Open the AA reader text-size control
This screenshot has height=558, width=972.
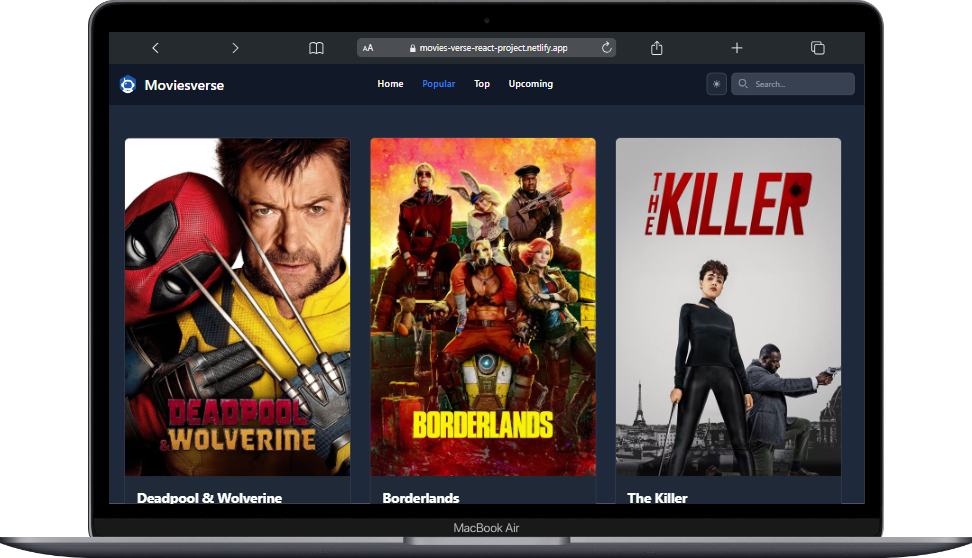pyautogui.click(x=368, y=48)
